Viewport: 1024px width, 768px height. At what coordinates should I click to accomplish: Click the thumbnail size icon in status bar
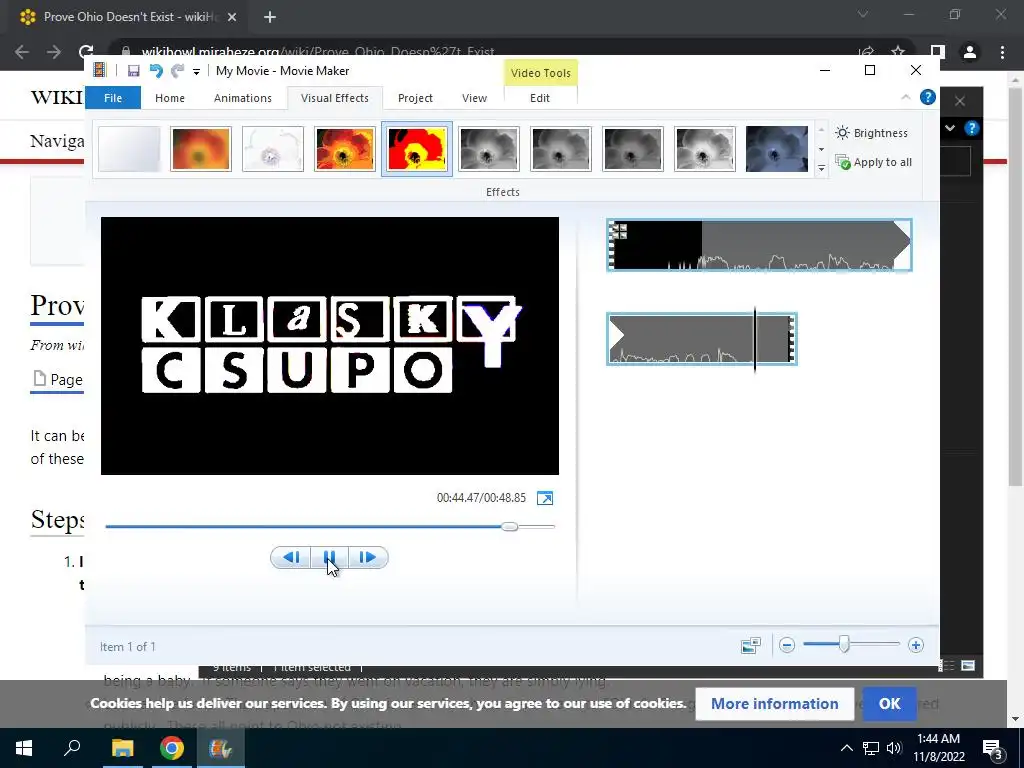tap(751, 646)
